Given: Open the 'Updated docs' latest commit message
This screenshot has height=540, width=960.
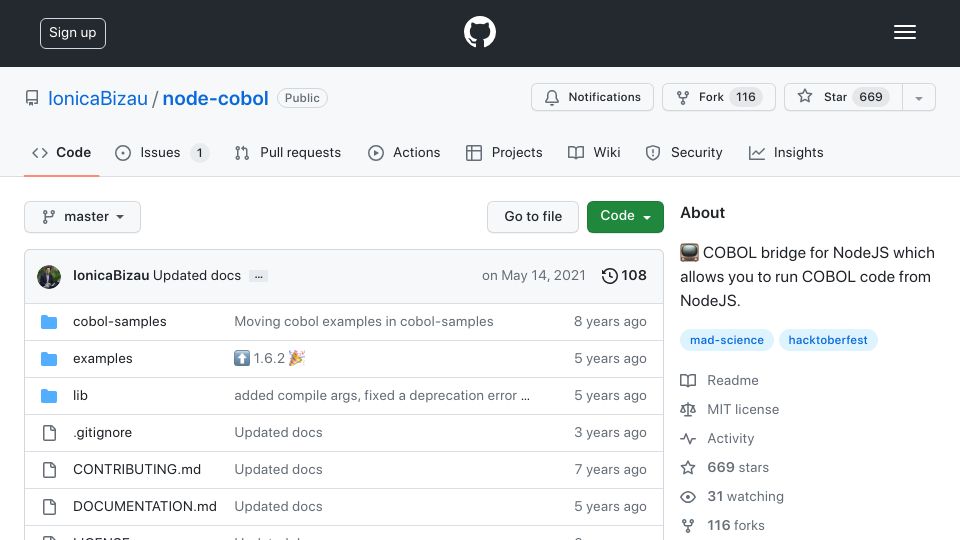Looking at the screenshot, I should [x=197, y=276].
